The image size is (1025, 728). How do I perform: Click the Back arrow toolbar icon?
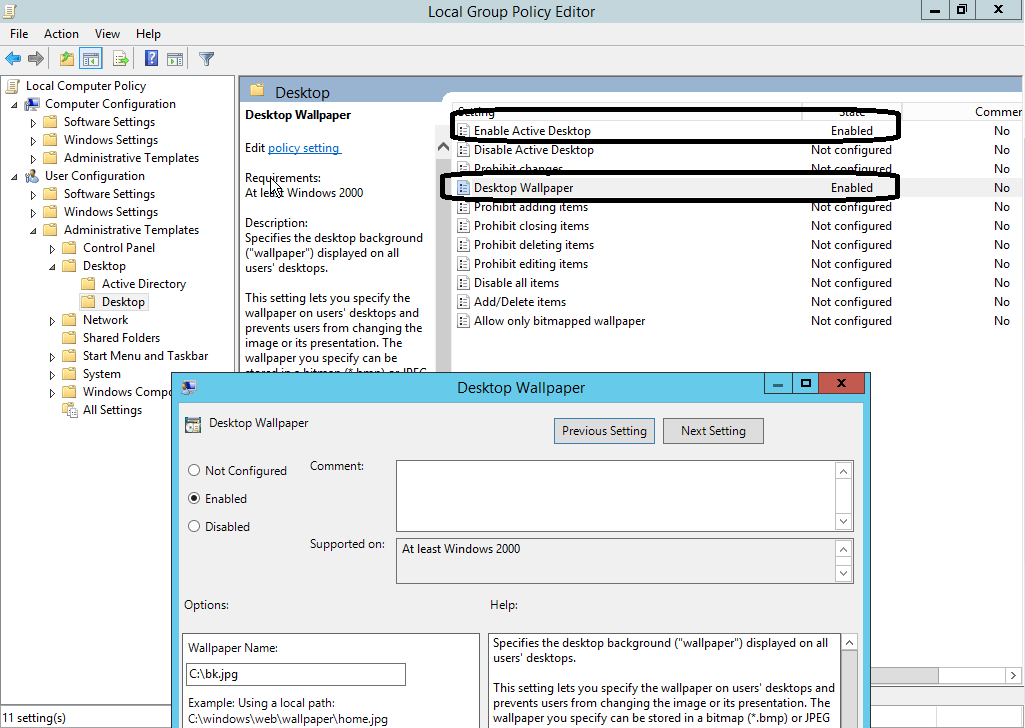coord(13,59)
